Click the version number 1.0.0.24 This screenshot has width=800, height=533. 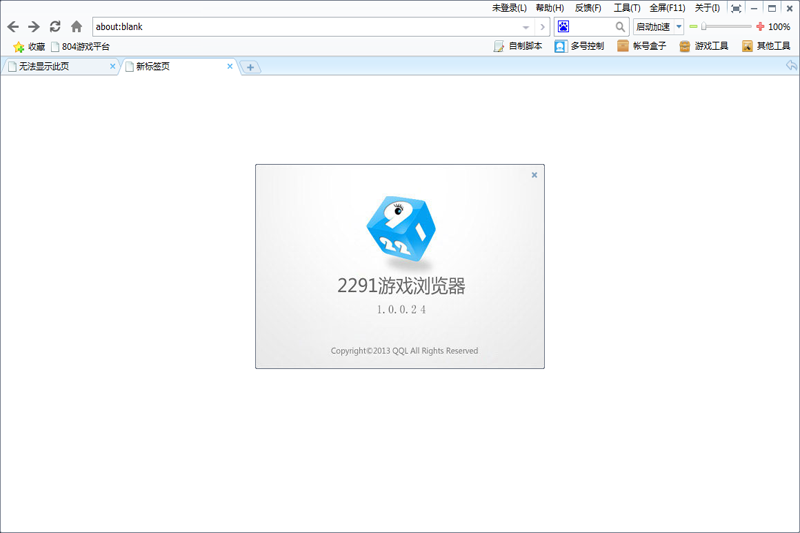click(x=401, y=310)
